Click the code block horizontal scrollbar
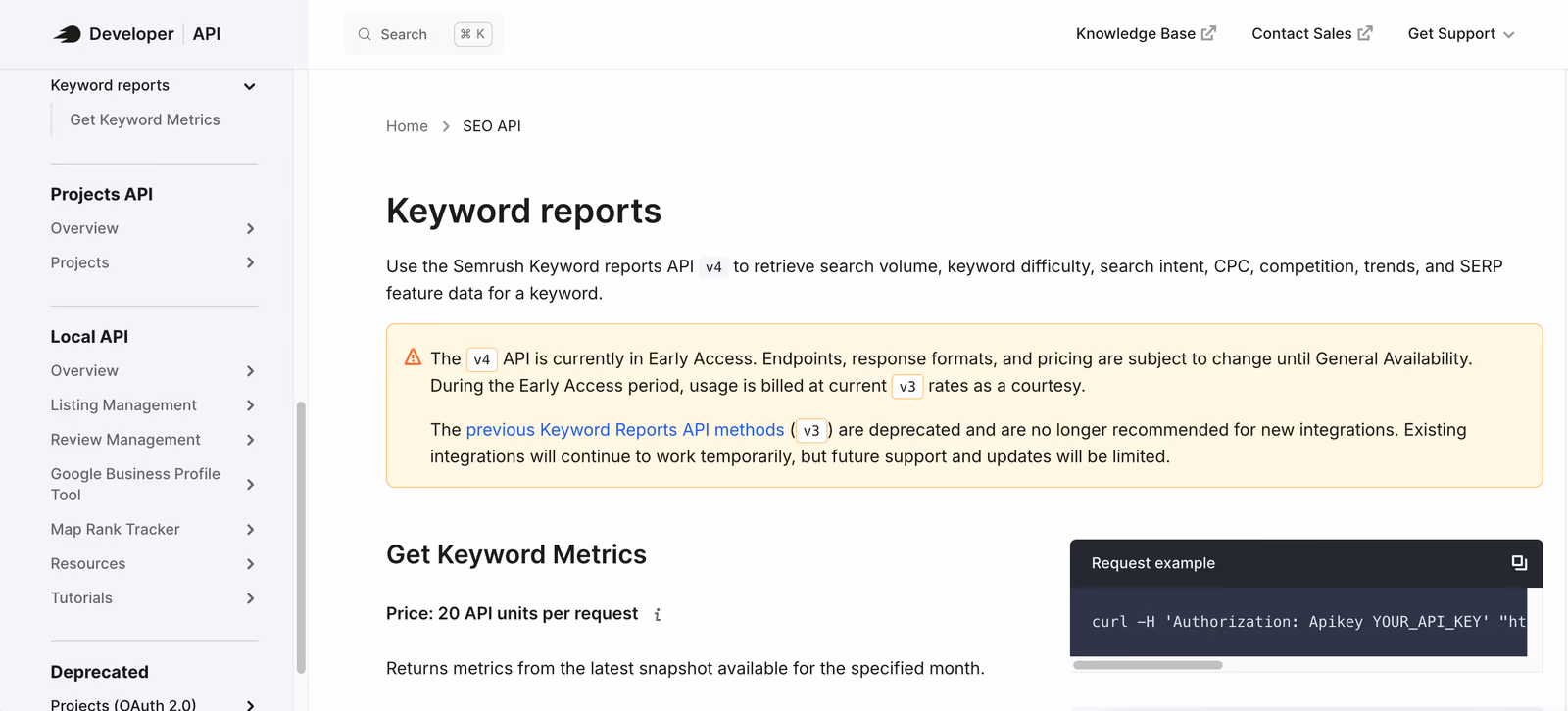 (1148, 665)
